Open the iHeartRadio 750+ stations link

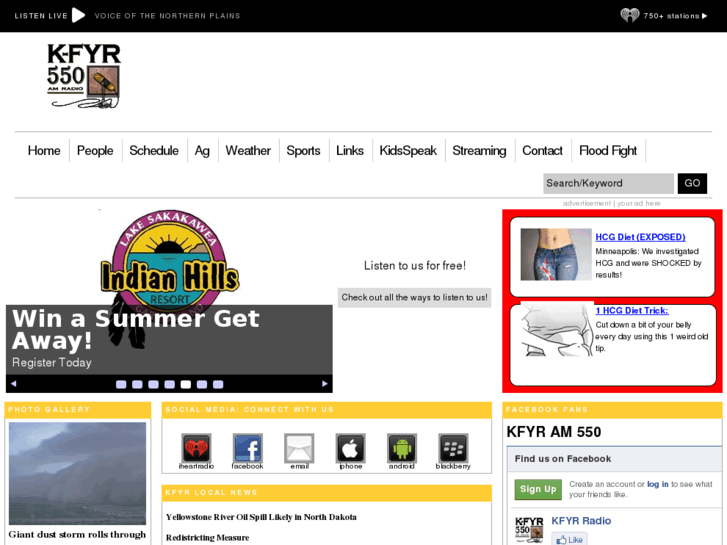click(x=664, y=16)
